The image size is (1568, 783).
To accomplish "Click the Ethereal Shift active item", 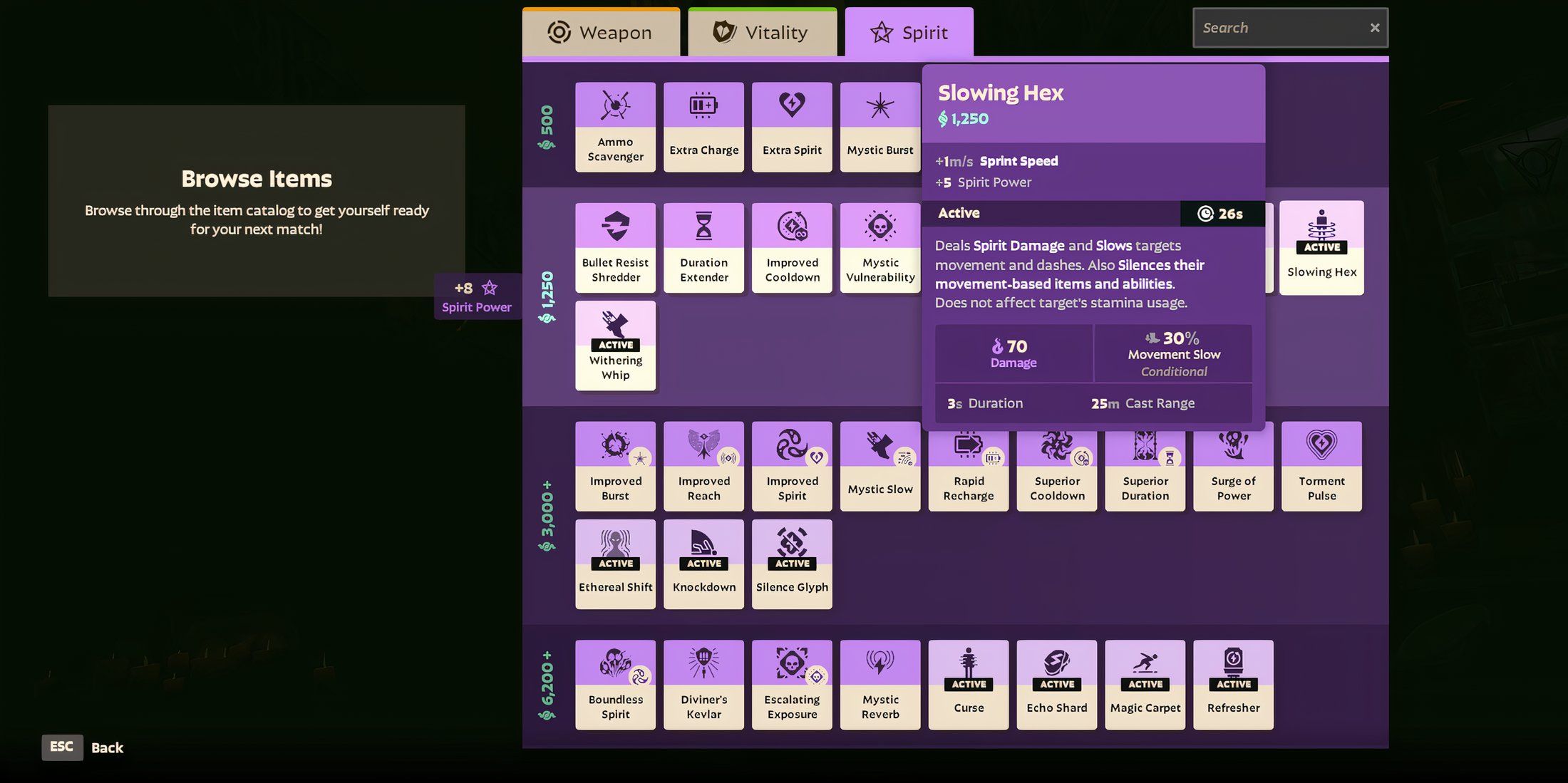I will point(615,563).
